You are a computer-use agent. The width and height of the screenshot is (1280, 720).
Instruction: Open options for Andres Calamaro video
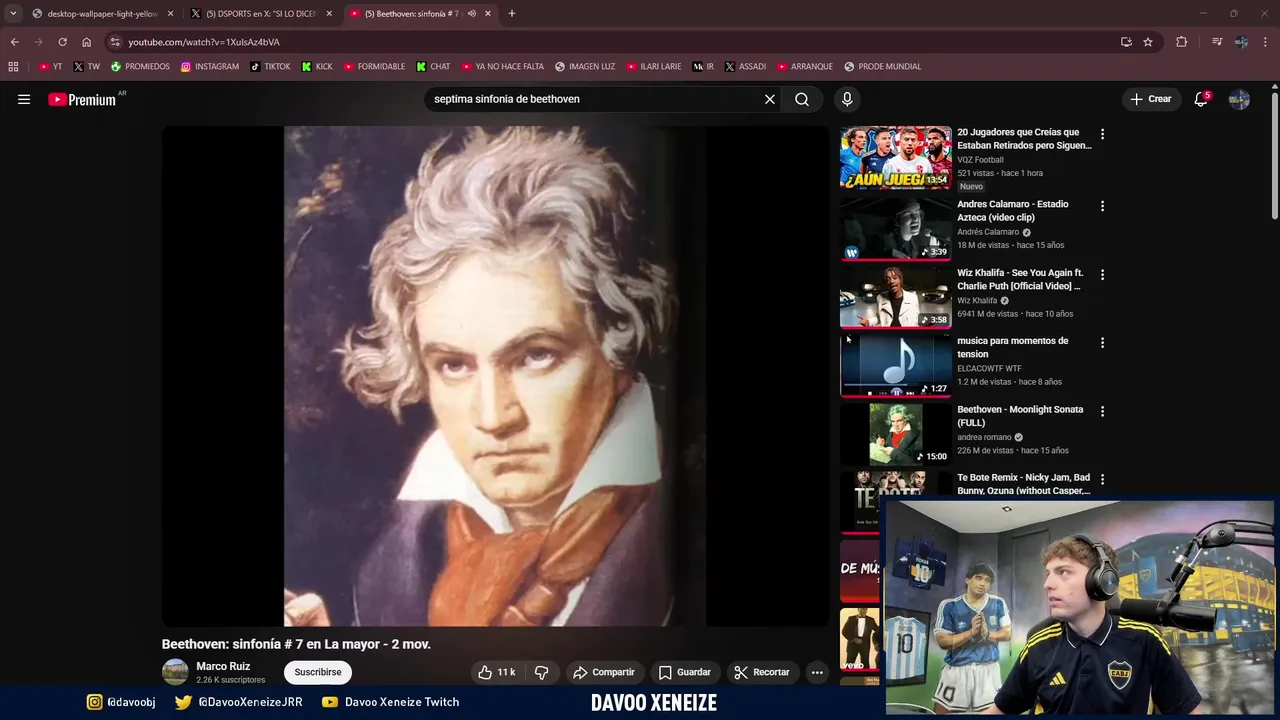coord(1102,206)
